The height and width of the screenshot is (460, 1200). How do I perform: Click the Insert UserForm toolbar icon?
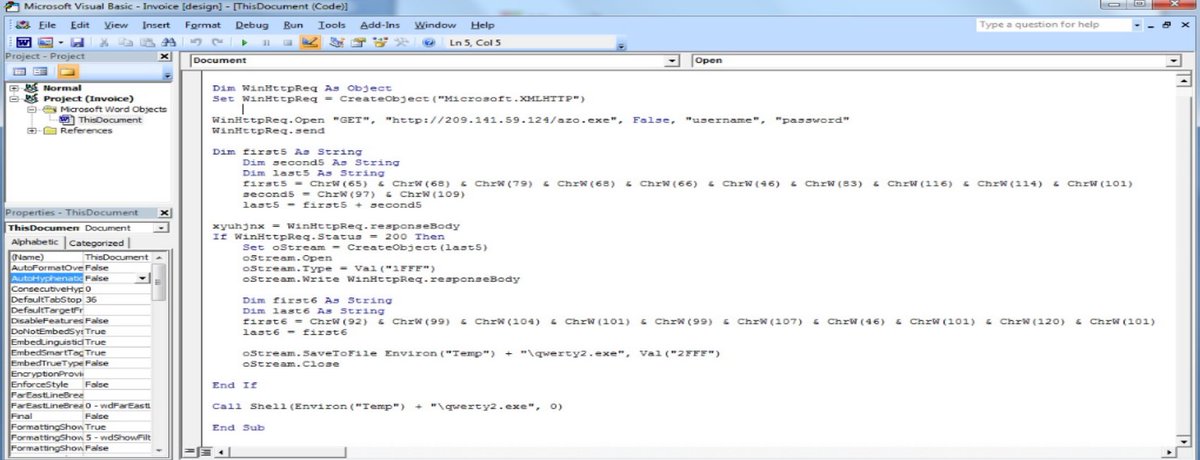[x=45, y=43]
